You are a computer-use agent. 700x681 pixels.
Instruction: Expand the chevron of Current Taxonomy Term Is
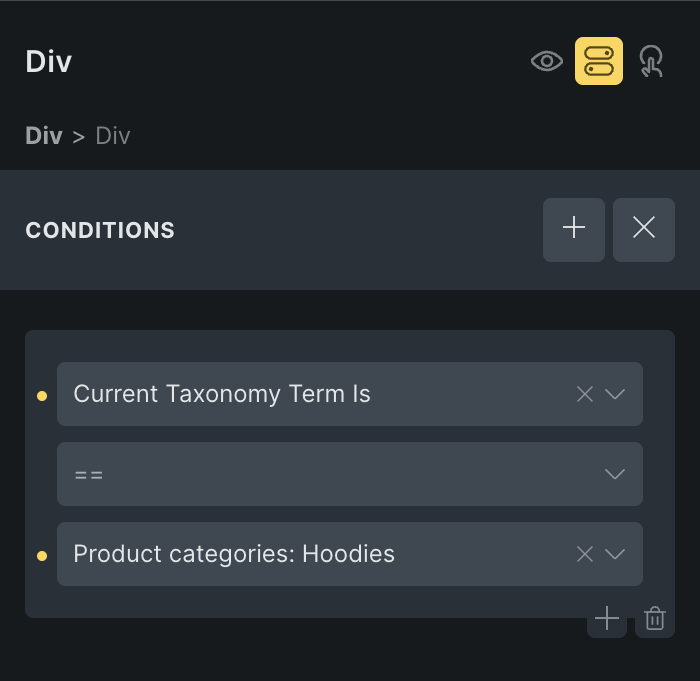[615, 394]
